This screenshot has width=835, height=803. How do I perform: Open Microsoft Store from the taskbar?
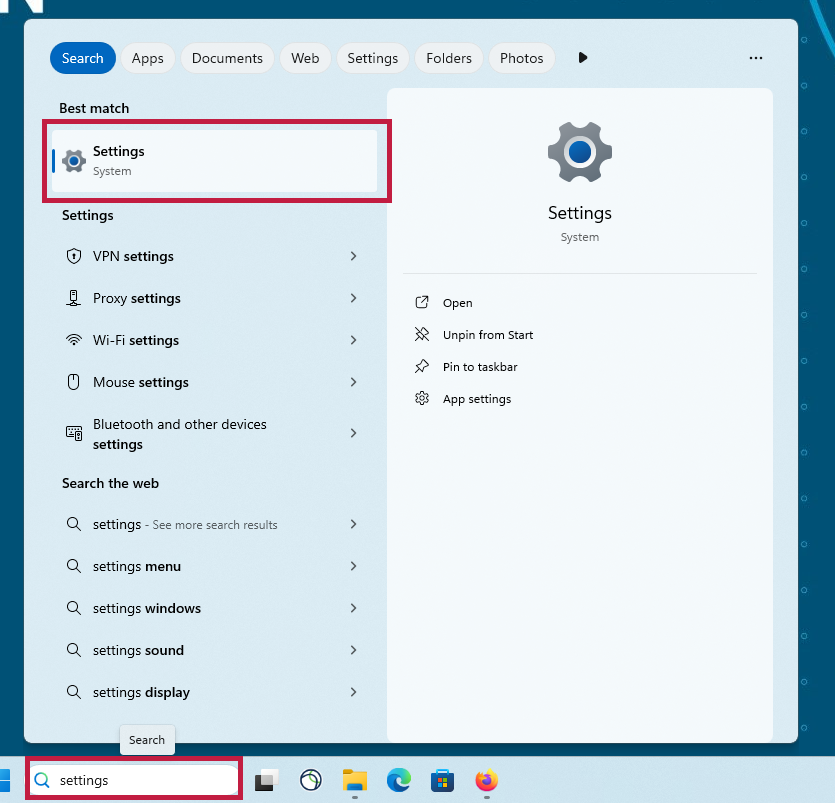[x=443, y=781]
